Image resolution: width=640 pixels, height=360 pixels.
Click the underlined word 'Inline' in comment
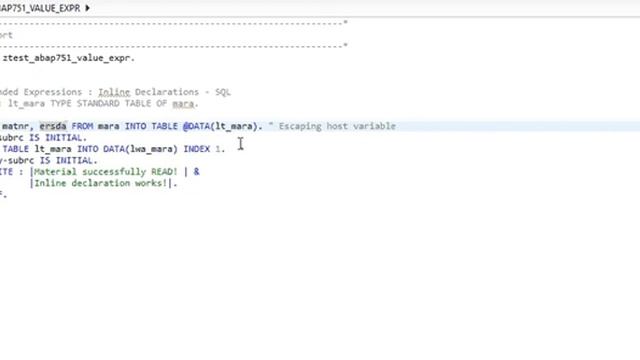[114, 92]
